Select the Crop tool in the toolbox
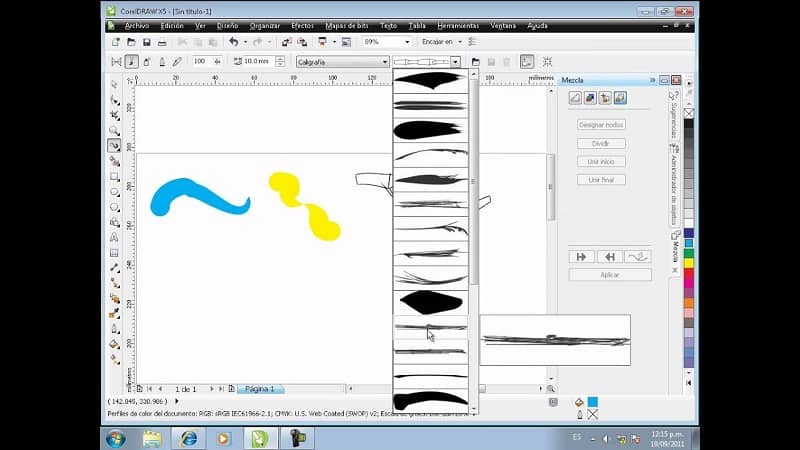Screen dimensions: 800x450 click(x=114, y=115)
